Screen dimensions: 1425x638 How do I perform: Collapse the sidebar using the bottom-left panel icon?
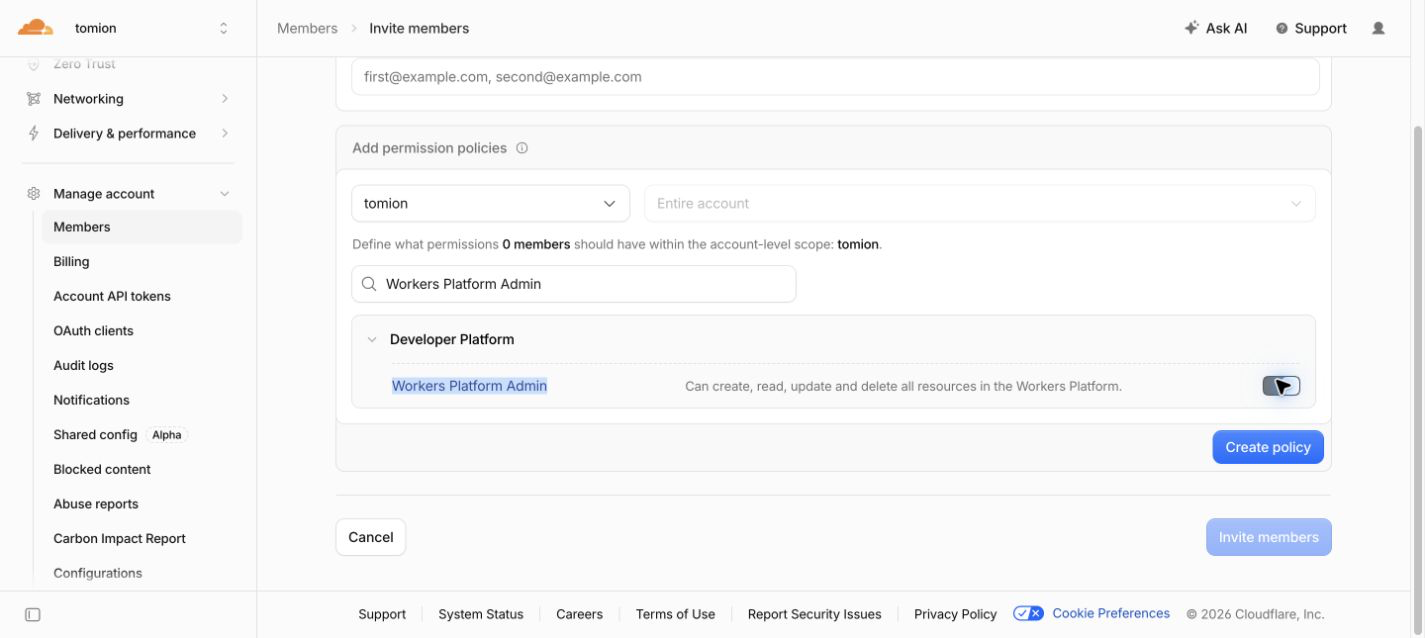tap(32, 614)
